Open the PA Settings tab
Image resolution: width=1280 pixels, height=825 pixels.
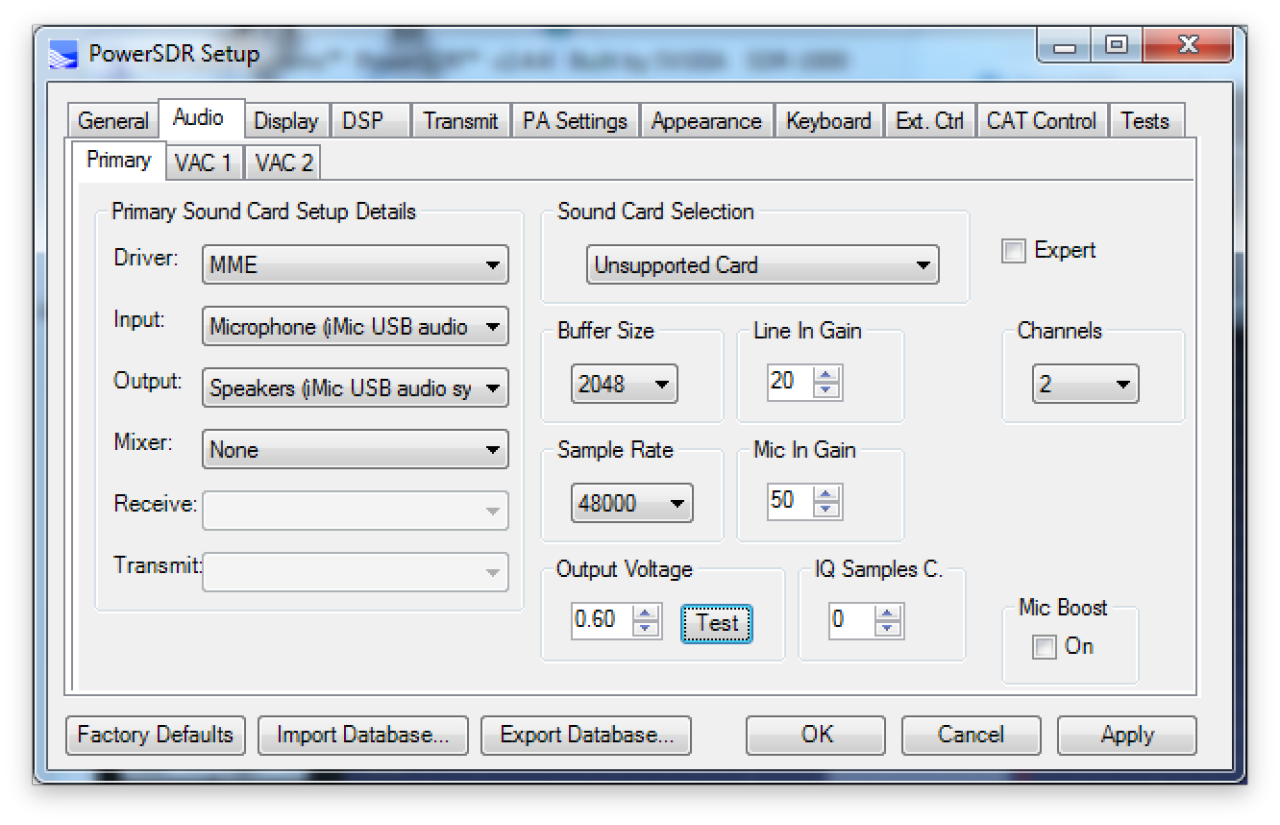pos(575,121)
